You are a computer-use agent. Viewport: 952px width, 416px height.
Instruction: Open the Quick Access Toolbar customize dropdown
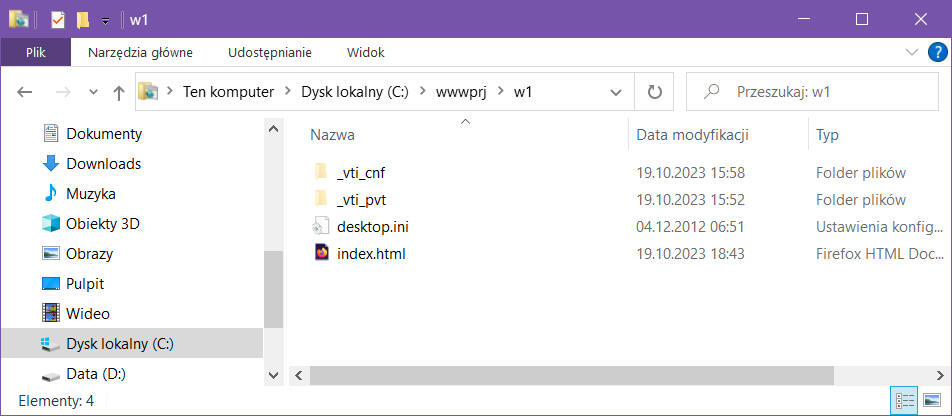[105, 20]
